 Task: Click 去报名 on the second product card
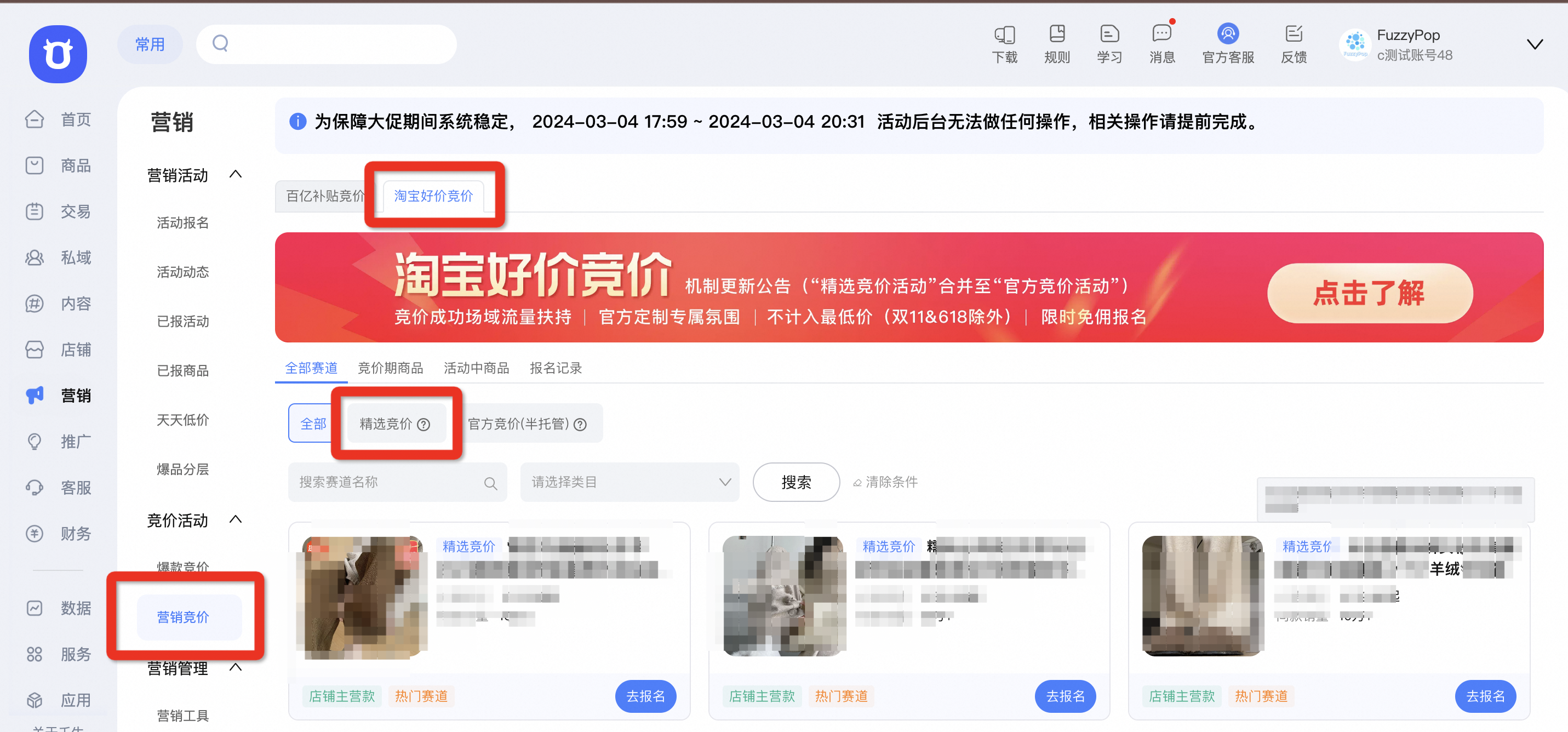1065,696
